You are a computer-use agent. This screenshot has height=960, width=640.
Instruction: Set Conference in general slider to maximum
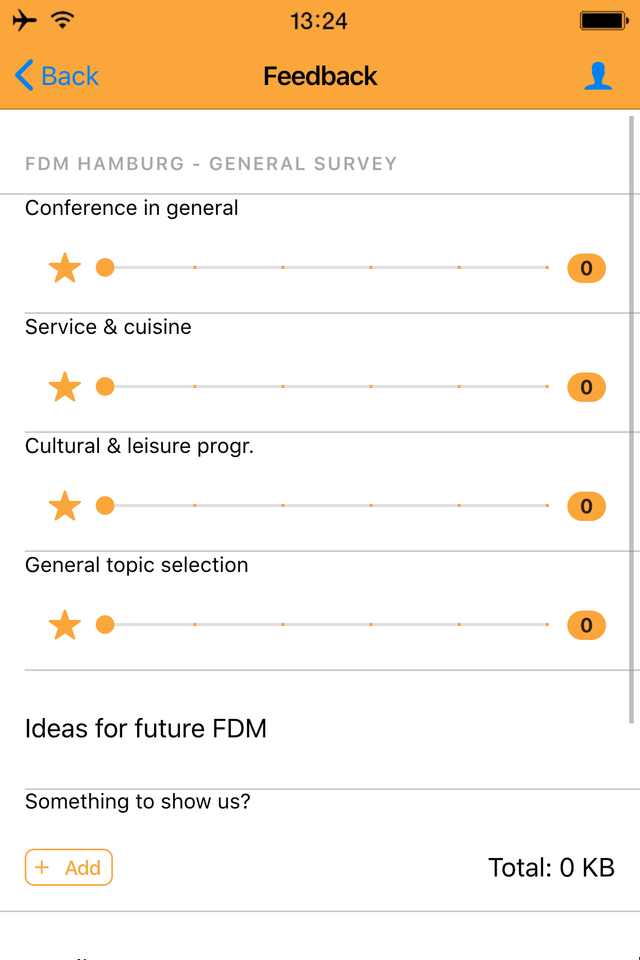[x=547, y=268]
